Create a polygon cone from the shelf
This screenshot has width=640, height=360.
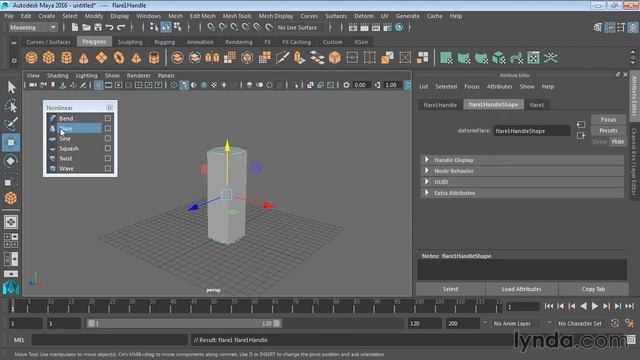[84, 58]
